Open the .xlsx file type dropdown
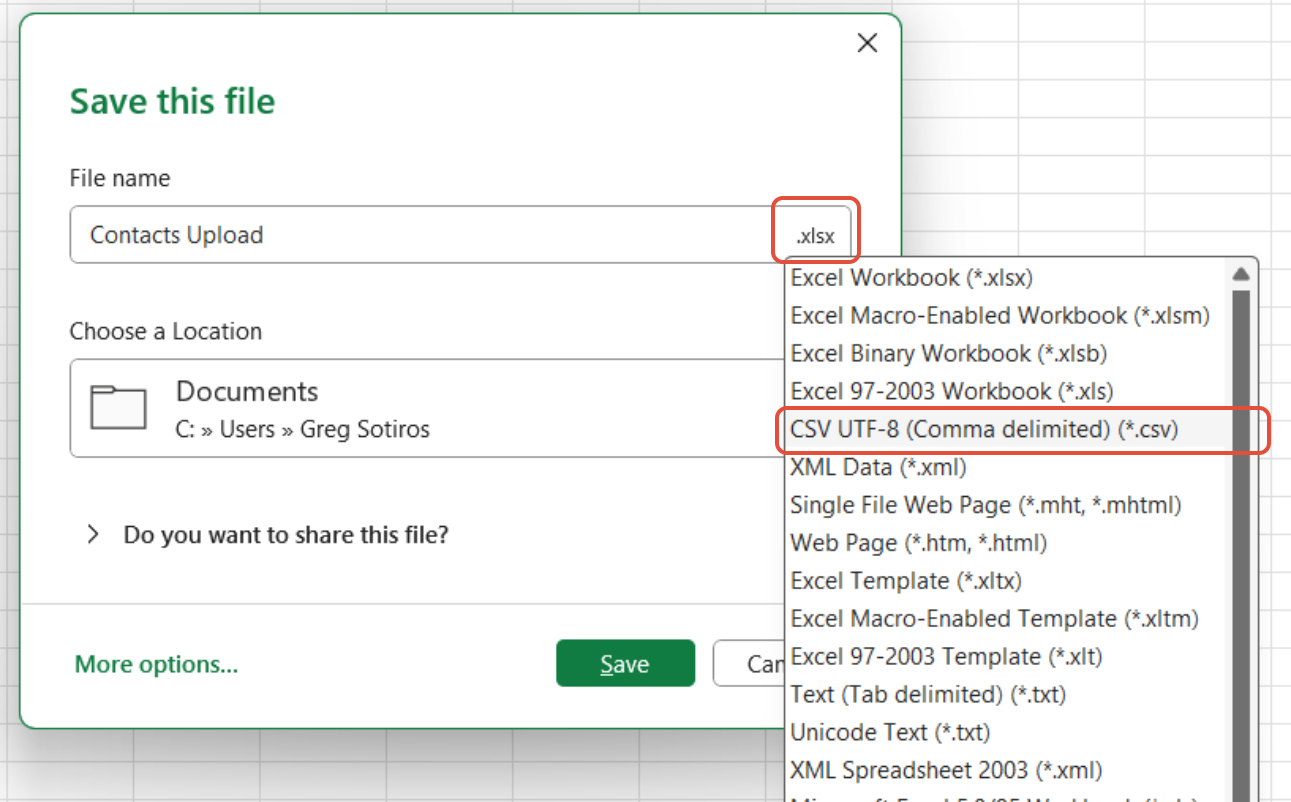1291x802 pixels. 815,237
